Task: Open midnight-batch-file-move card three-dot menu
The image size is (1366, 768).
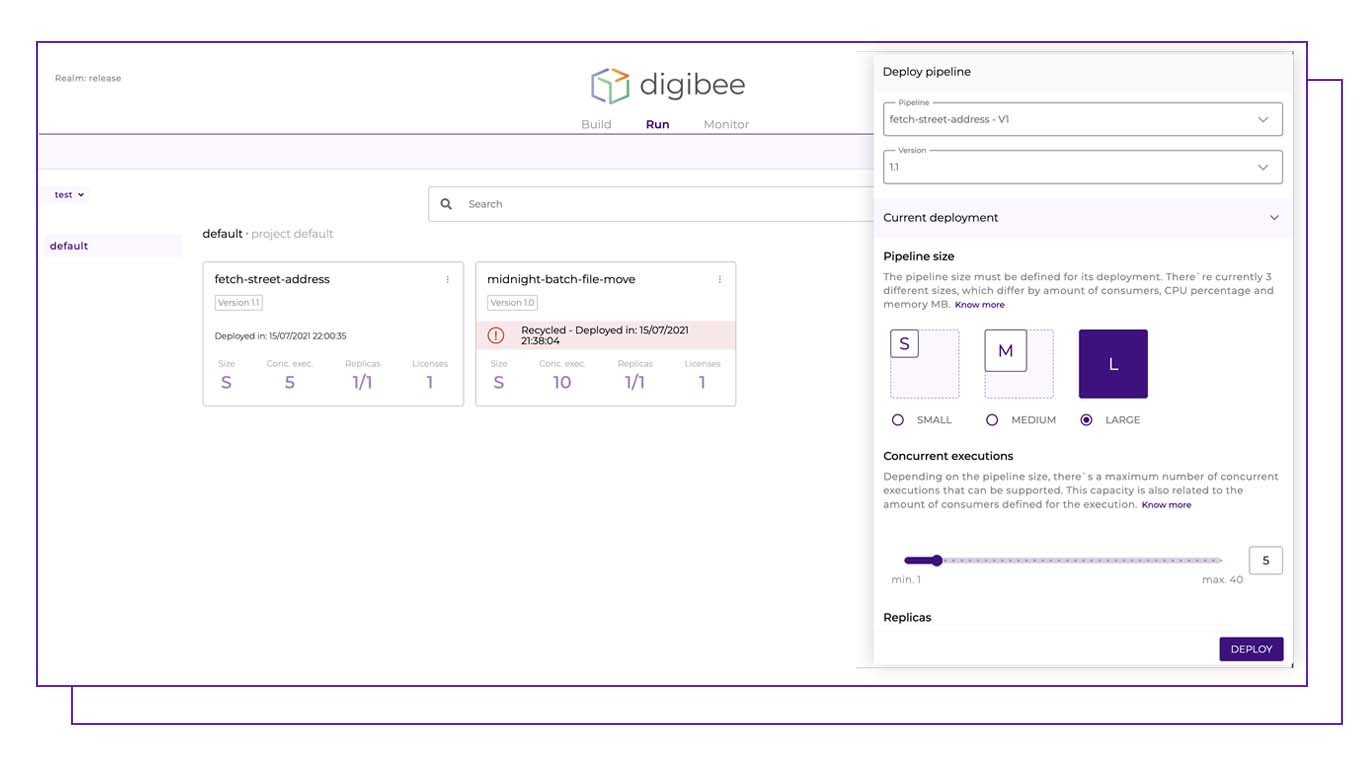Action: [720, 280]
